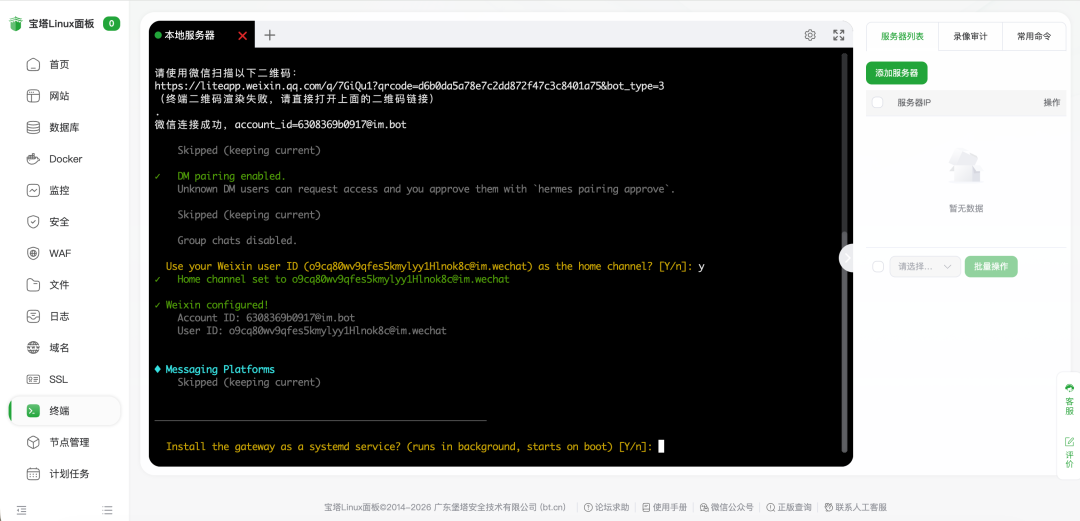Open the WAF firewall icon
This screenshot has width=1080, height=521.
point(34,254)
